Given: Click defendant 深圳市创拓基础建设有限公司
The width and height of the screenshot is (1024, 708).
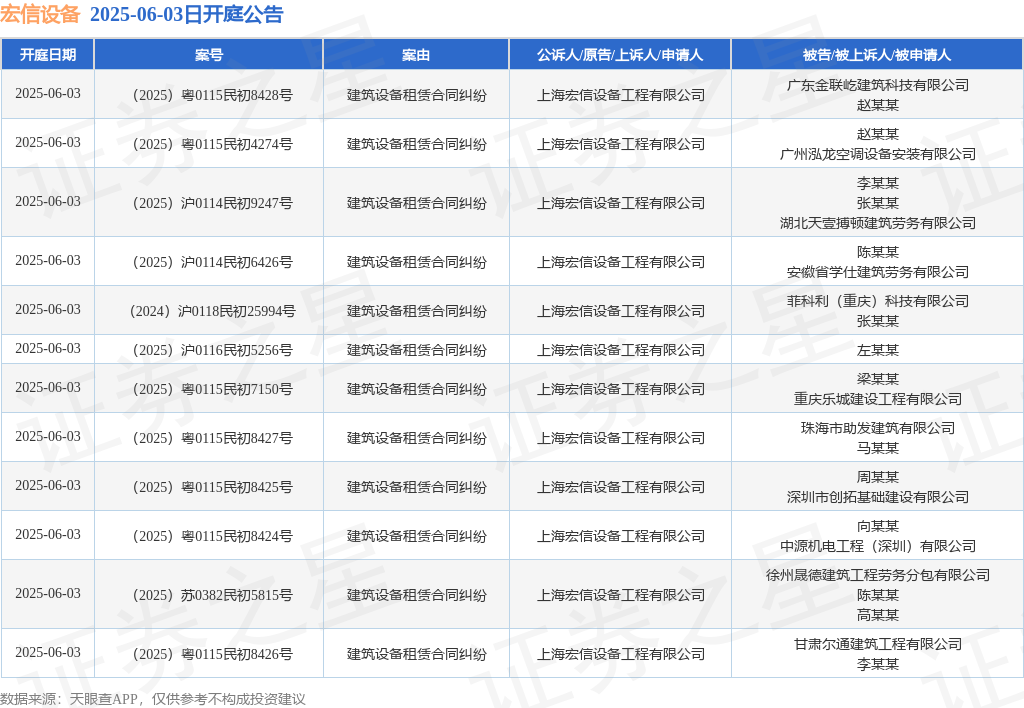Looking at the screenshot, I should coord(877,497).
